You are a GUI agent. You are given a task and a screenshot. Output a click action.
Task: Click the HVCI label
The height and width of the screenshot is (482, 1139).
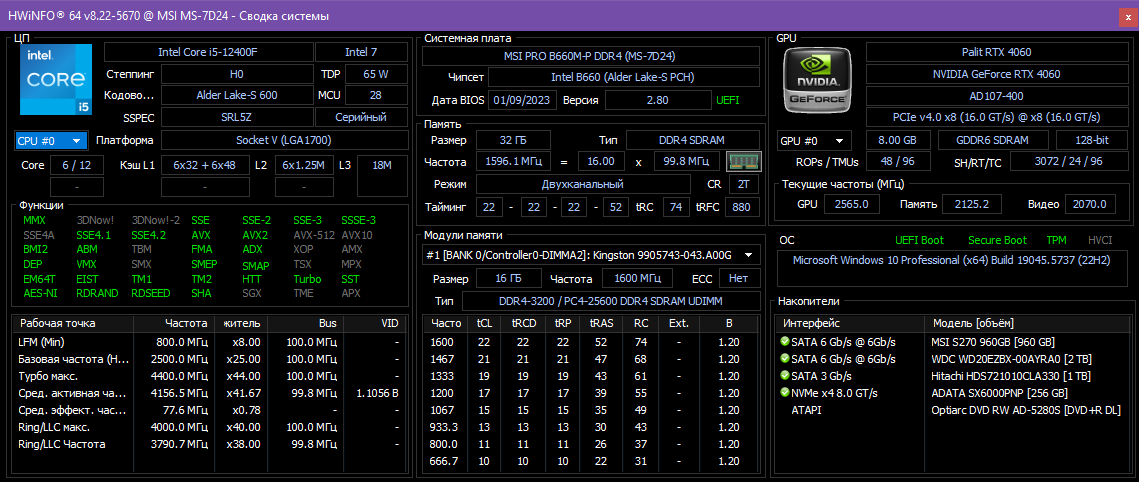click(1100, 240)
